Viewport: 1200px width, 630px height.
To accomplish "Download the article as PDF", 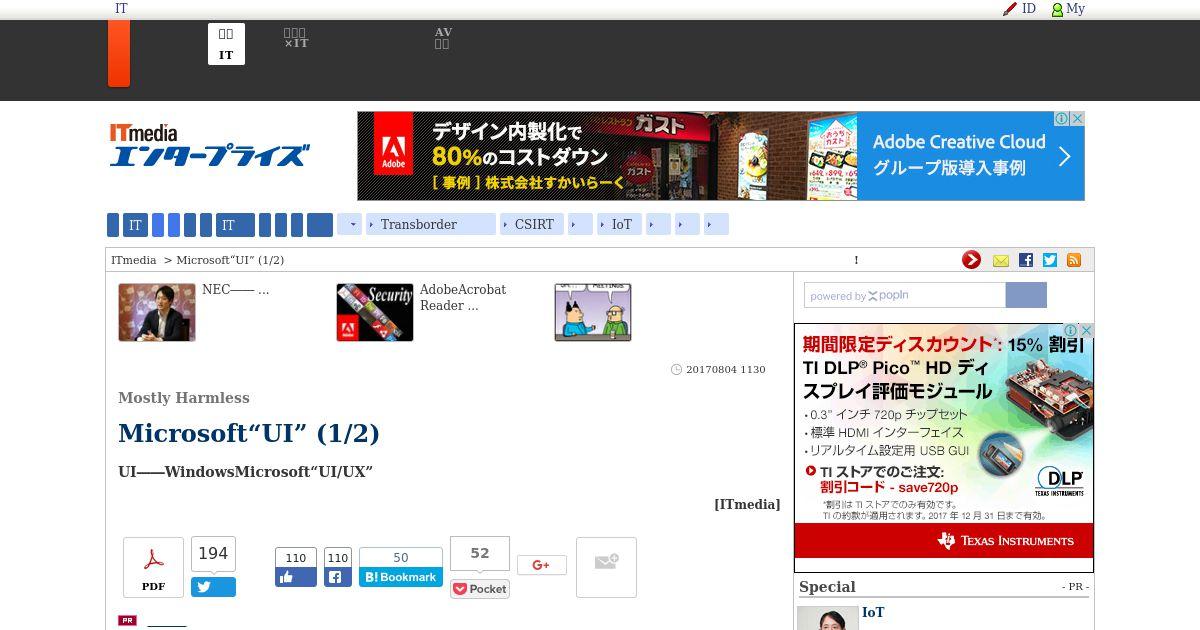I will click(x=153, y=567).
